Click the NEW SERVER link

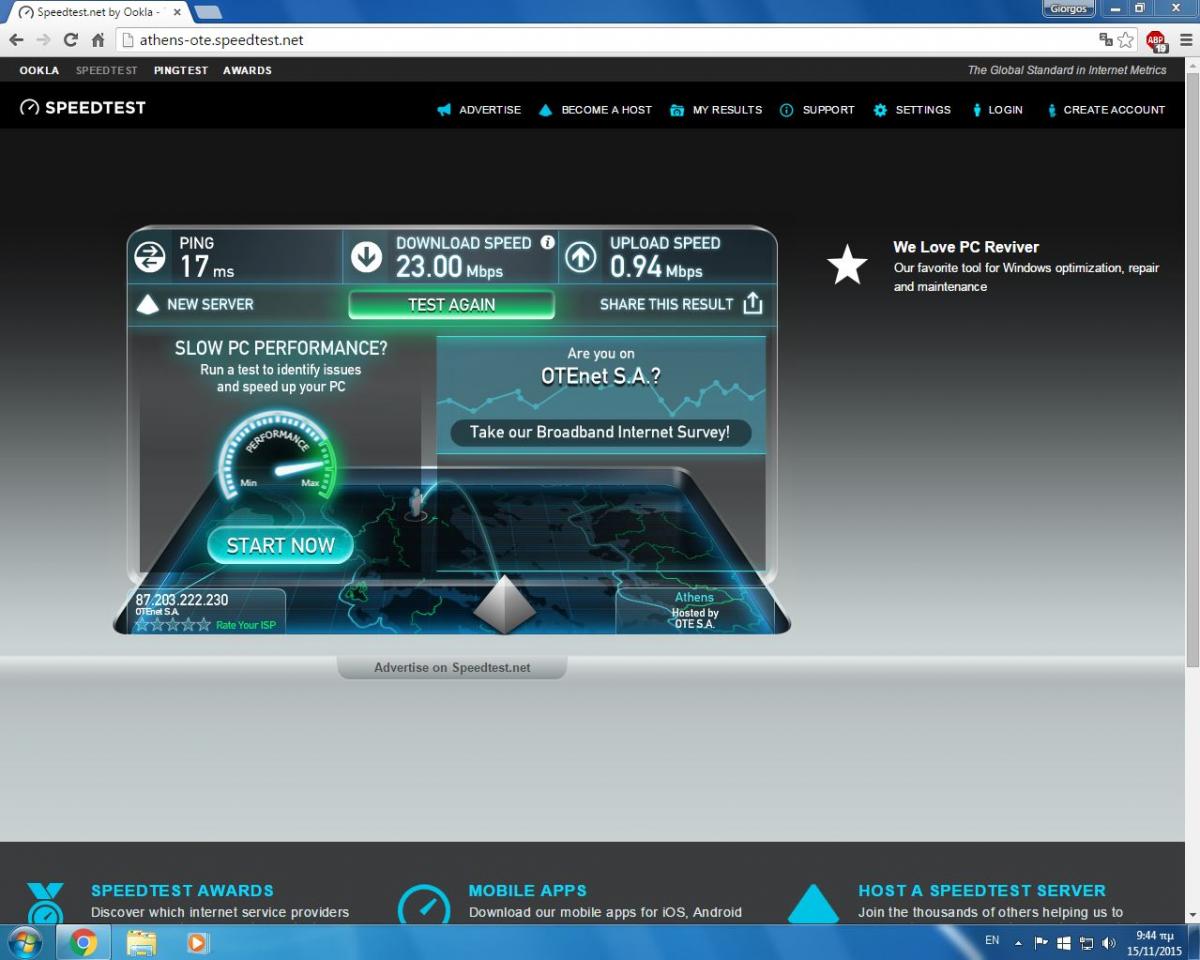tap(210, 304)
